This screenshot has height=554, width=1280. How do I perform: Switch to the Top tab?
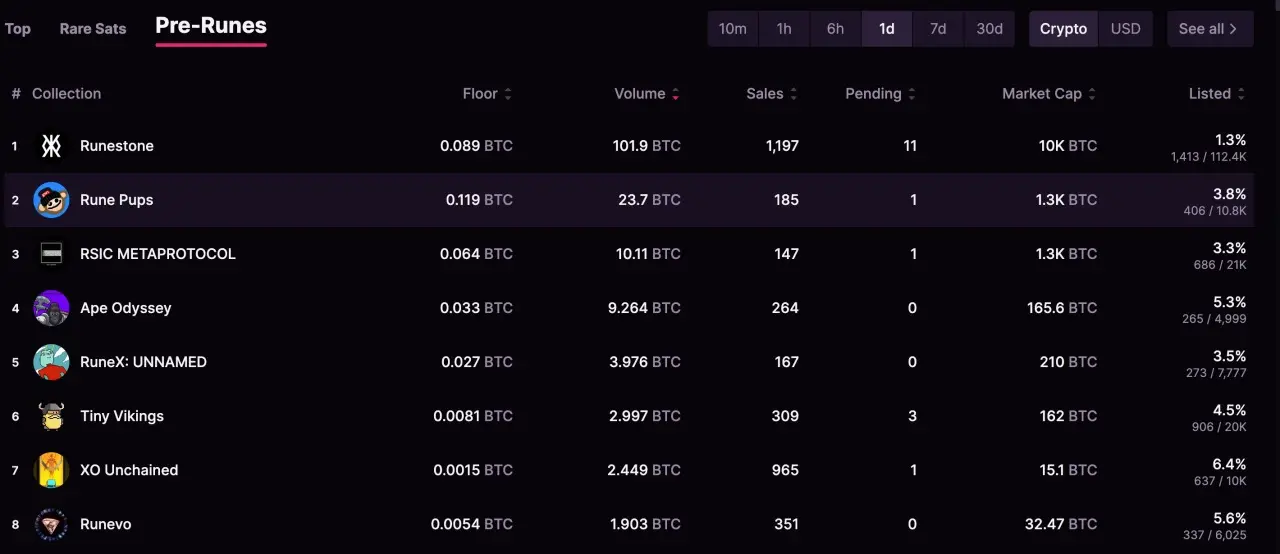coord(18,29)
